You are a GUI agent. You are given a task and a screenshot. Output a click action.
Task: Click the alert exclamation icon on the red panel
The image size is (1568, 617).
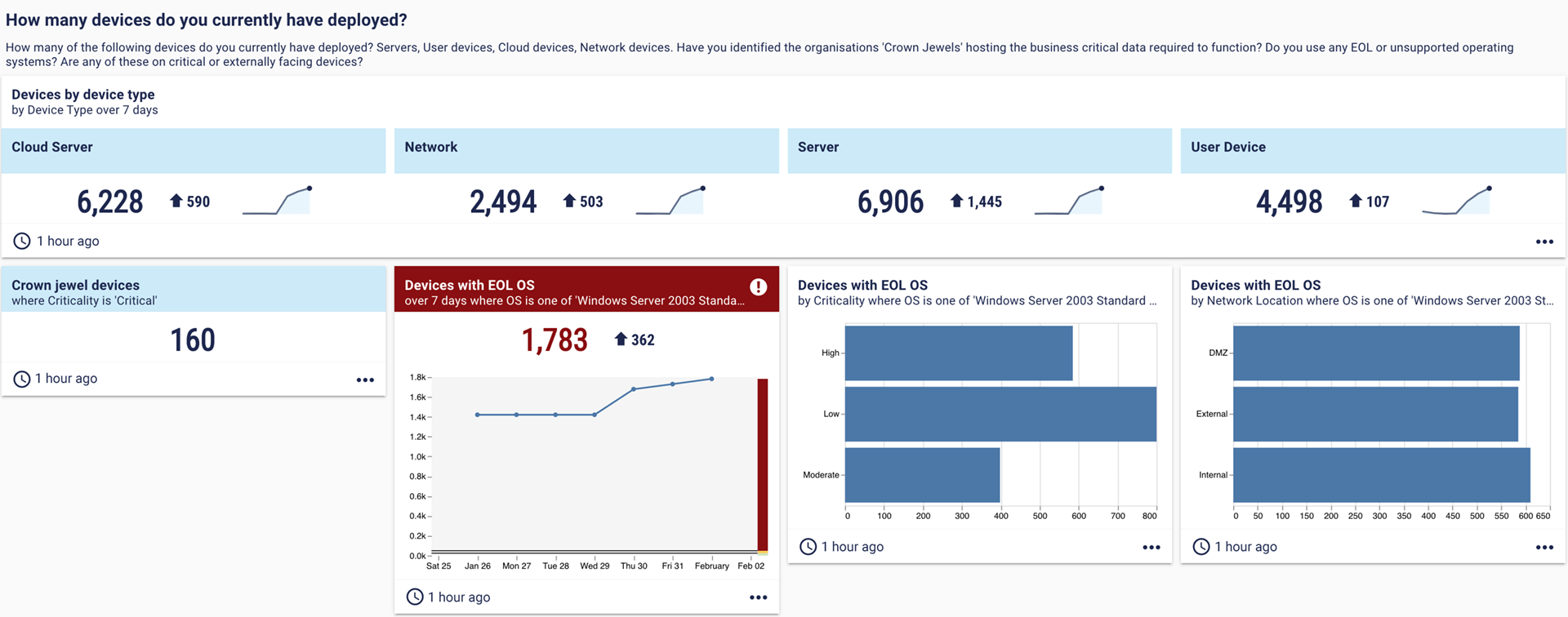point(759,286)
